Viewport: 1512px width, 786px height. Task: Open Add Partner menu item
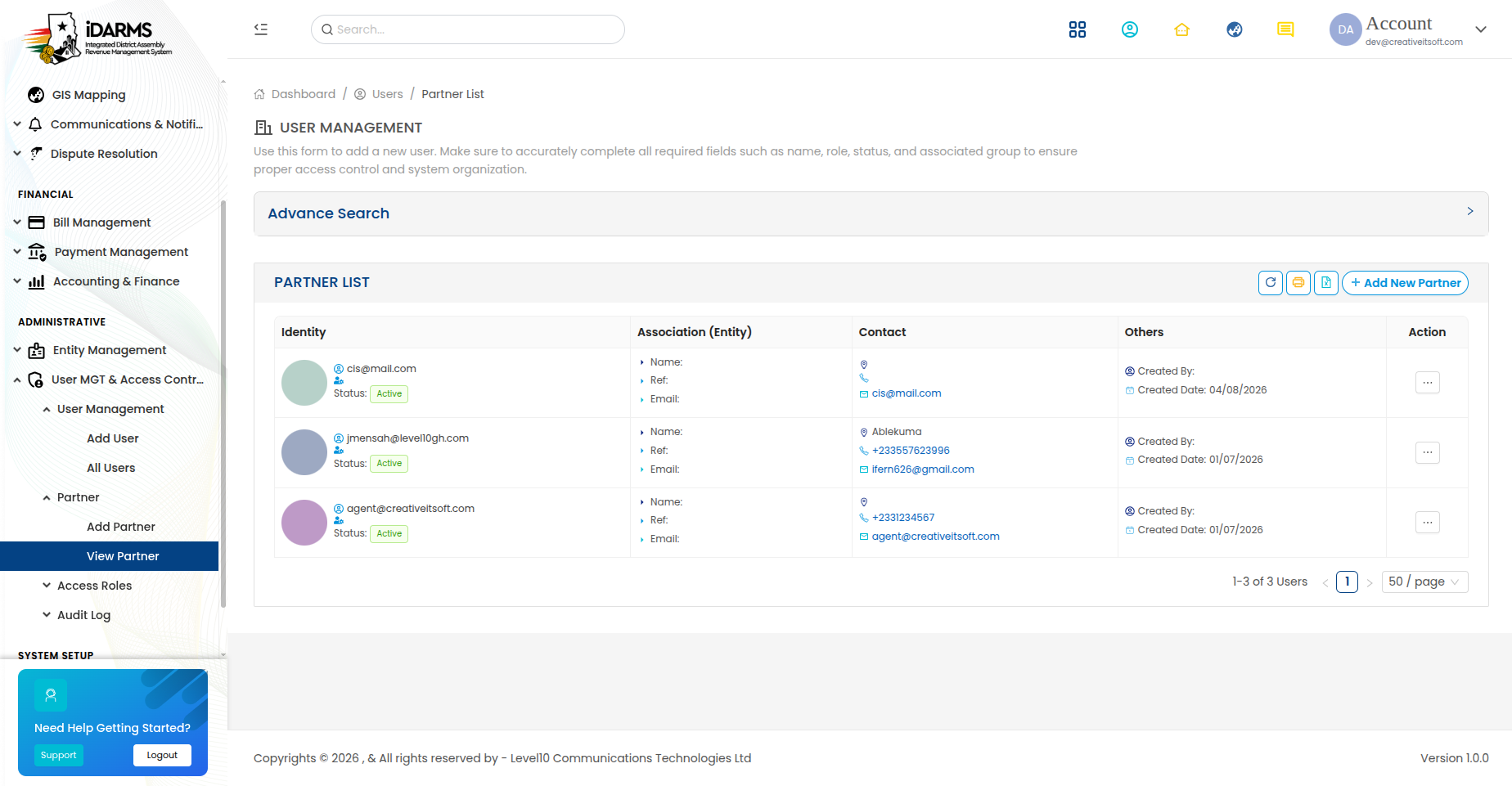pos(121,527)
